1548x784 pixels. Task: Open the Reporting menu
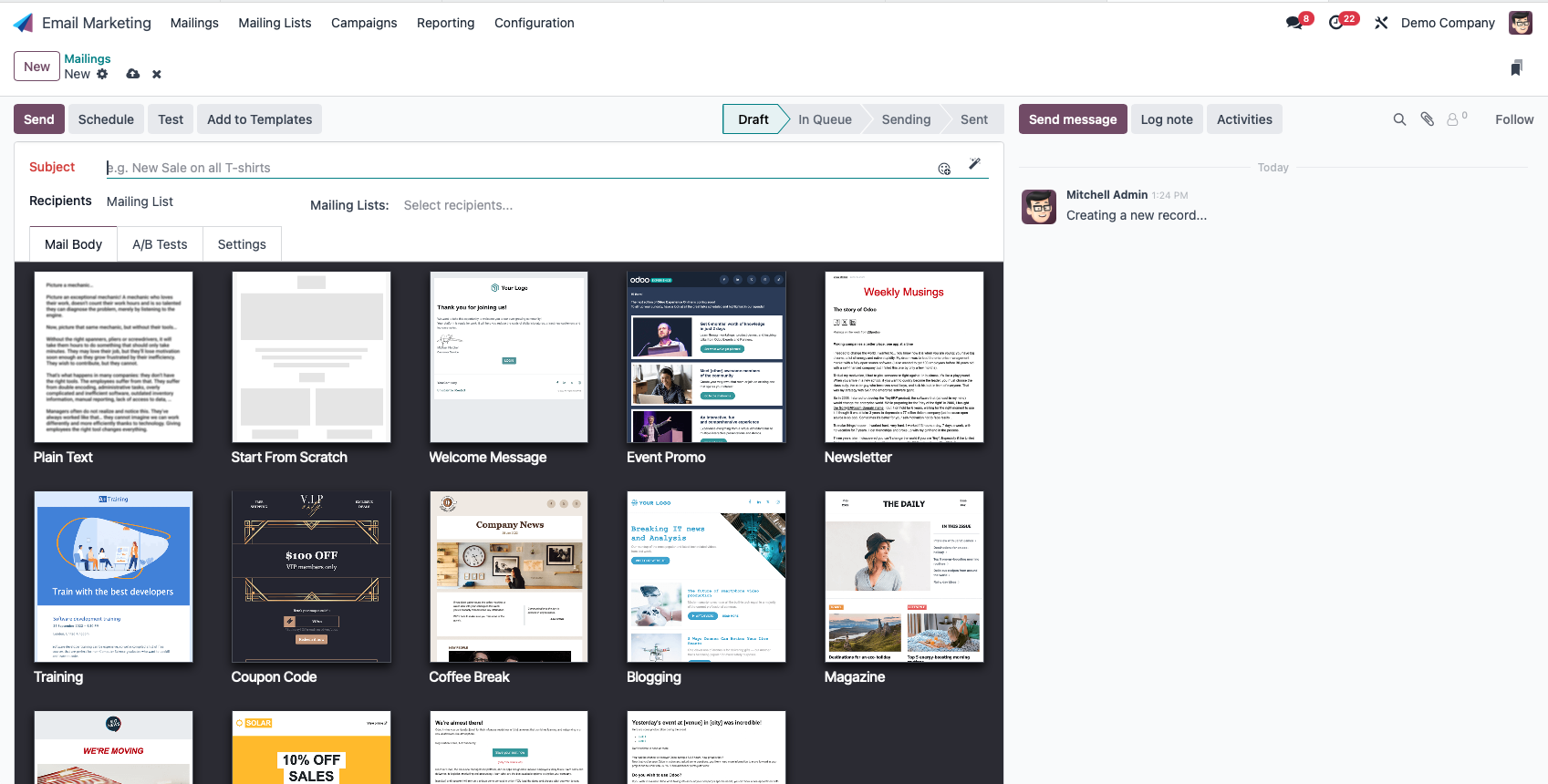[445, 23]
